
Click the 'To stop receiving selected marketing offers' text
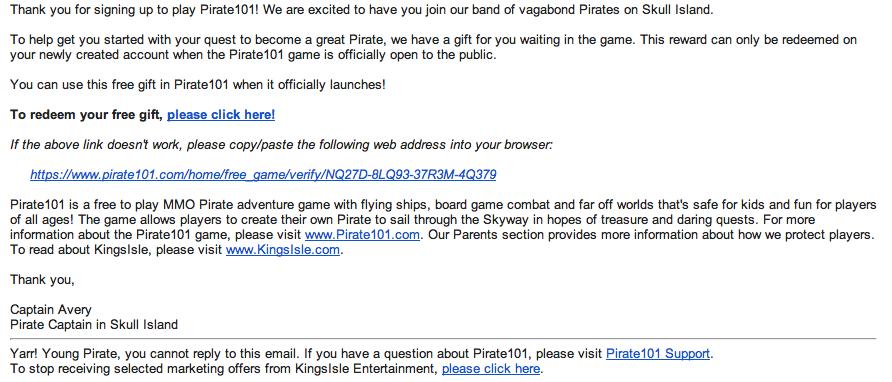point(224,369)
